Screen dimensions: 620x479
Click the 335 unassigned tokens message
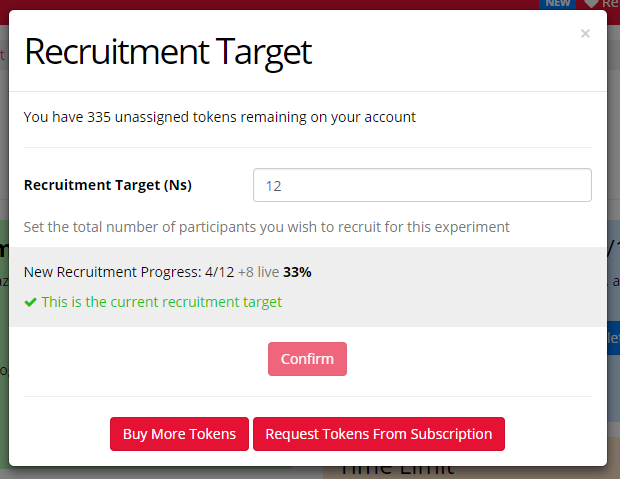[x=220, y=117]
